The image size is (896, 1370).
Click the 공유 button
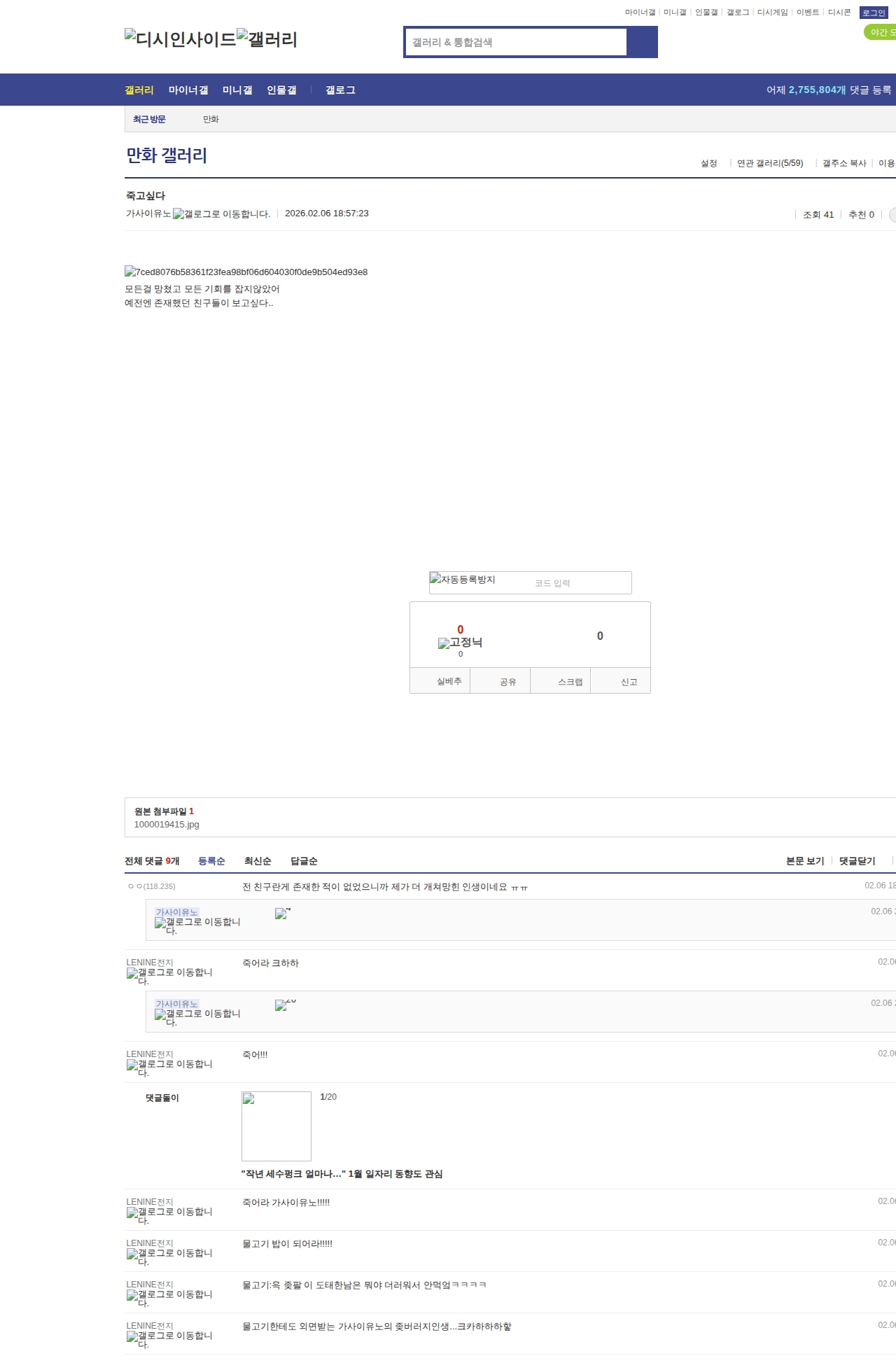point(500,681)
